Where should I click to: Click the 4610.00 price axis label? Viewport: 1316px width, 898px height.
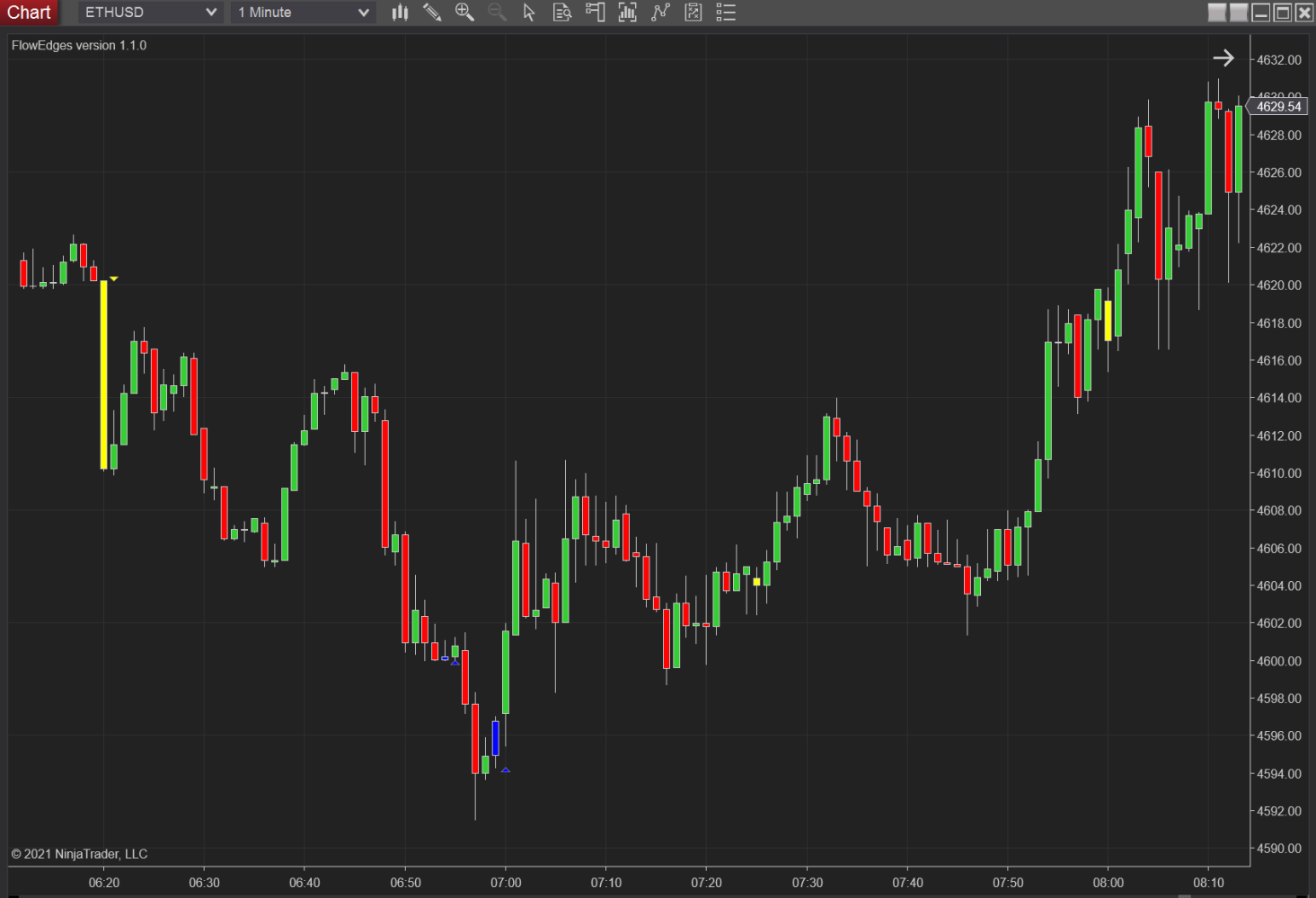click(1278, 473)
